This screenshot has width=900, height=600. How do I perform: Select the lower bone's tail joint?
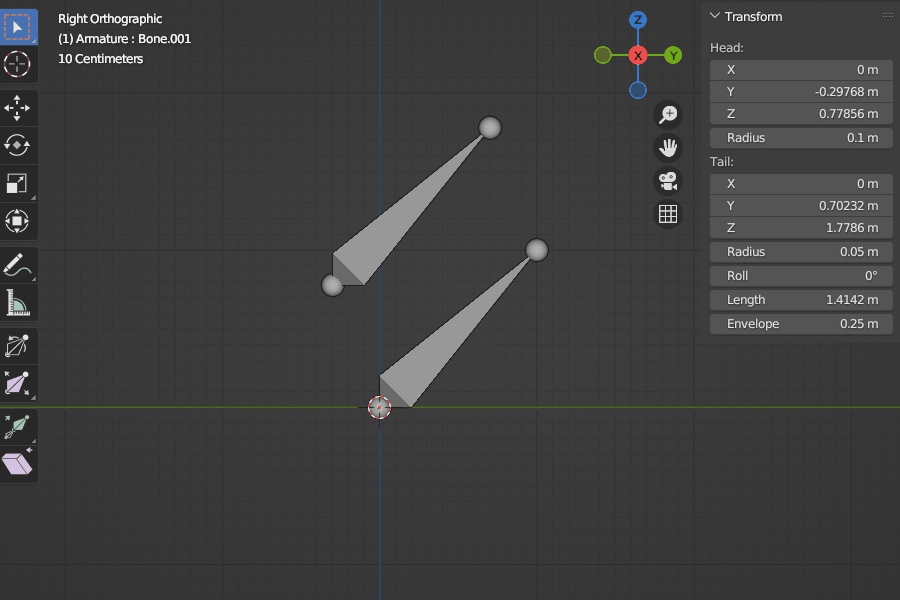(x=537, y=250)
